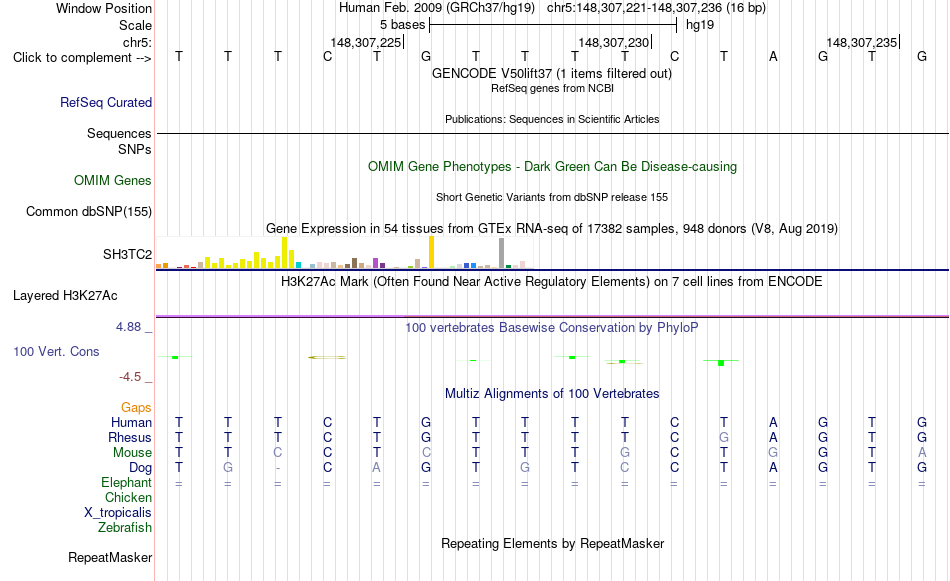
Task: Click 'Multiz Alignments of 100 Vertebrates' title
Action: click(552, 394)
